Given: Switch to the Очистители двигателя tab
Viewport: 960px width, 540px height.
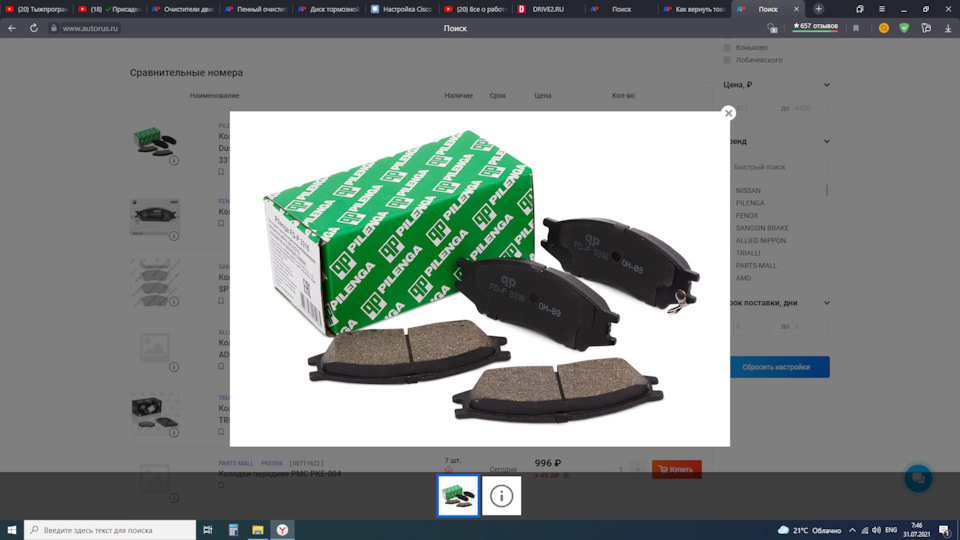Looking at the screenshot, I should pos(184,9).
